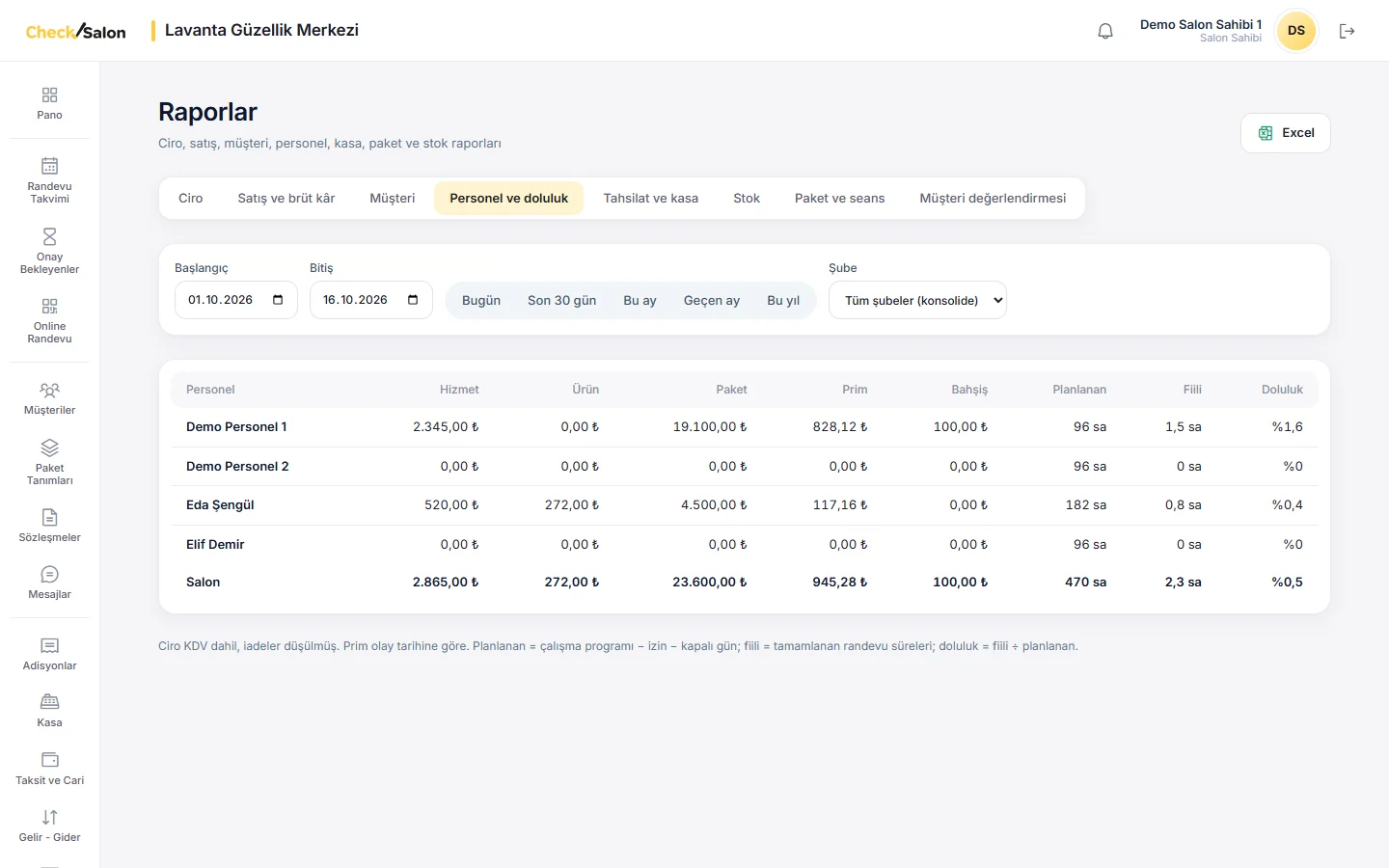Select the Bugün date preset

click(x=481, y=300)
